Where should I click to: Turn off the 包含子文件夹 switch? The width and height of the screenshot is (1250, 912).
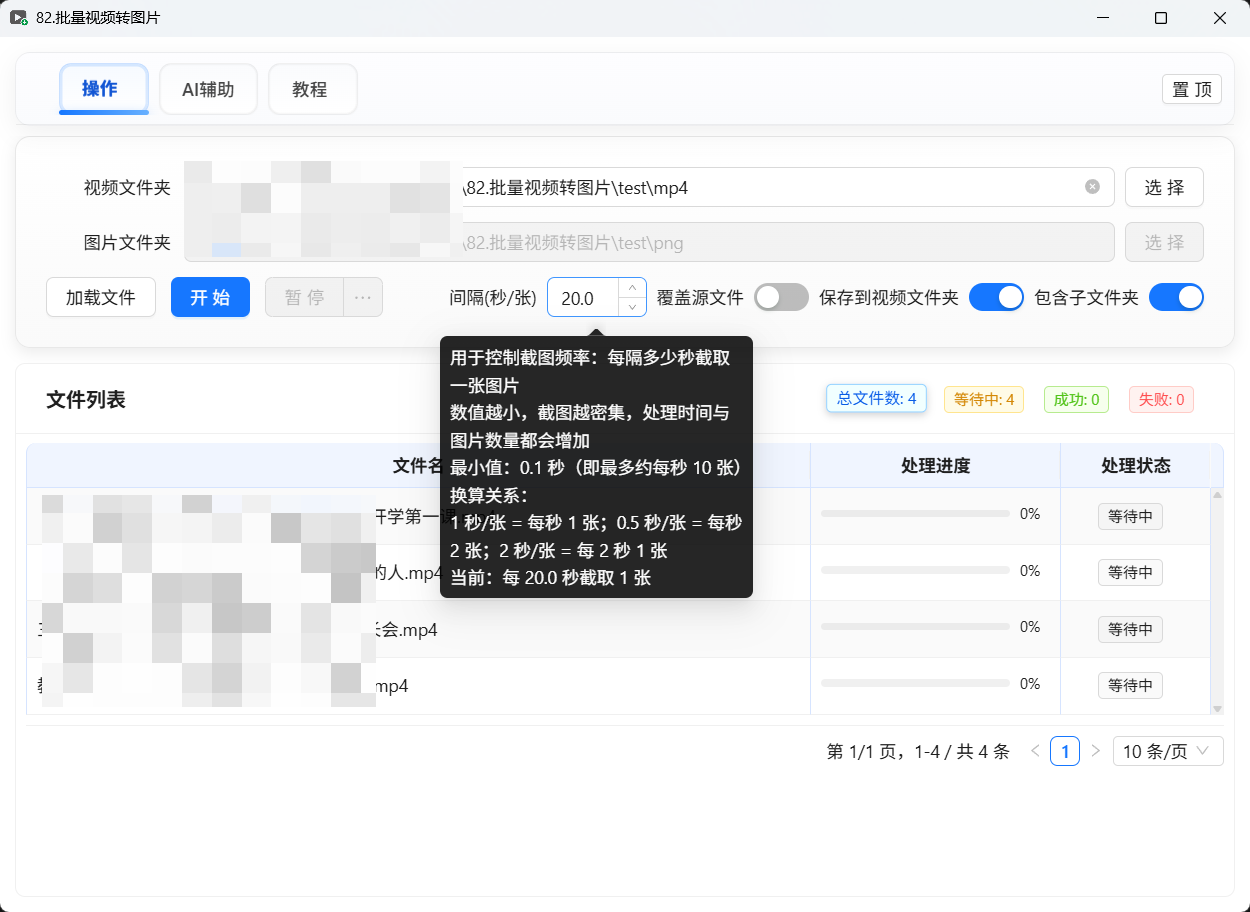(1177, 297)
